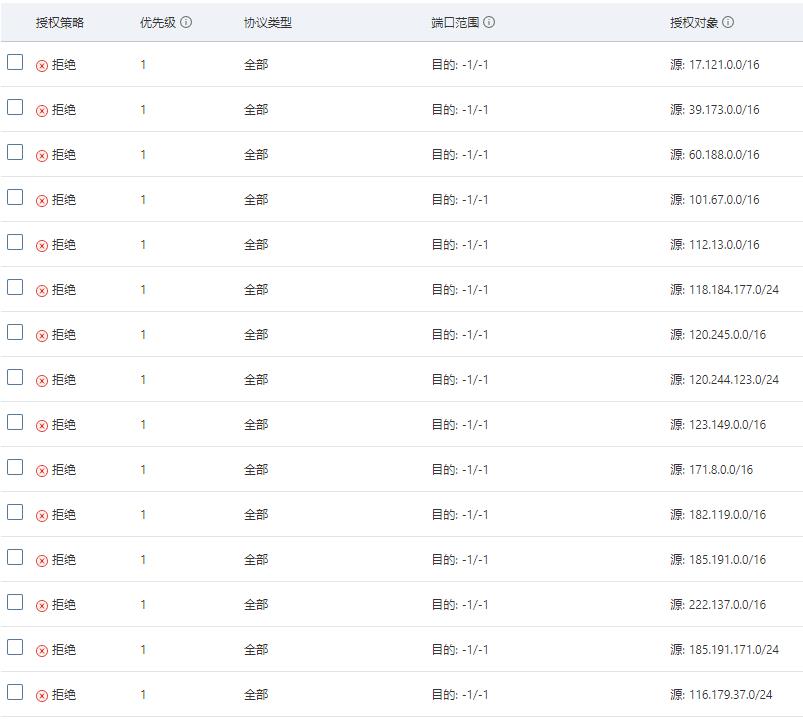Select the checkbox for rule 222.137.0.0/16
The image size is (803, 722).
pos(15,602)
